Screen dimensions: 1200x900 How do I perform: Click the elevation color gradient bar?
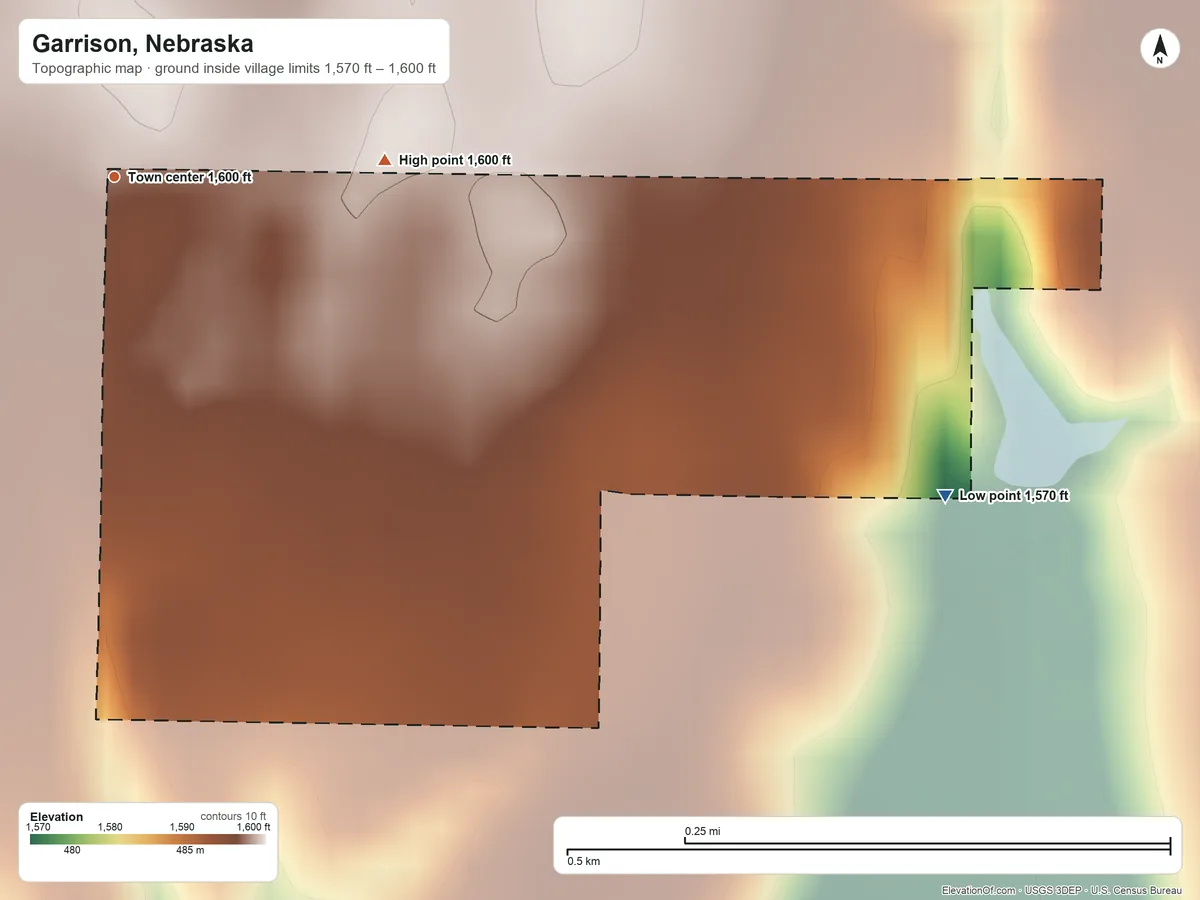click(148, 840)
